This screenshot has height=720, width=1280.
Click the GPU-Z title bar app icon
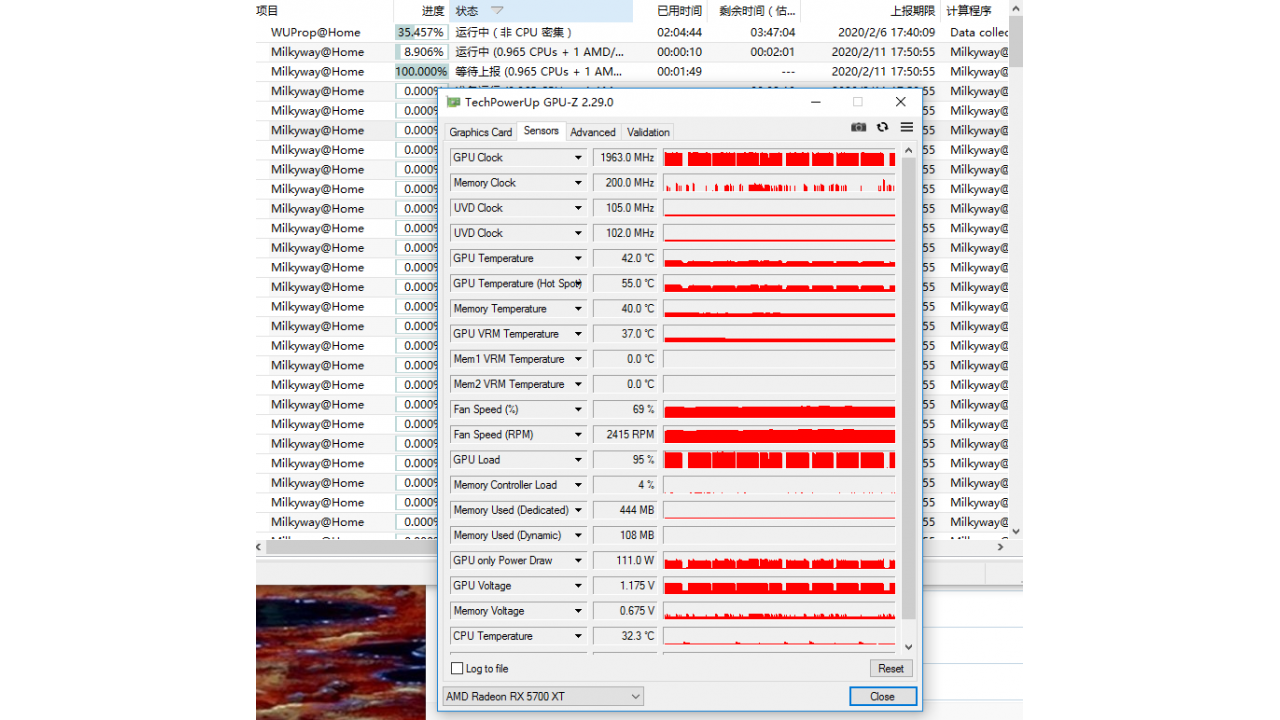point(453,102)
